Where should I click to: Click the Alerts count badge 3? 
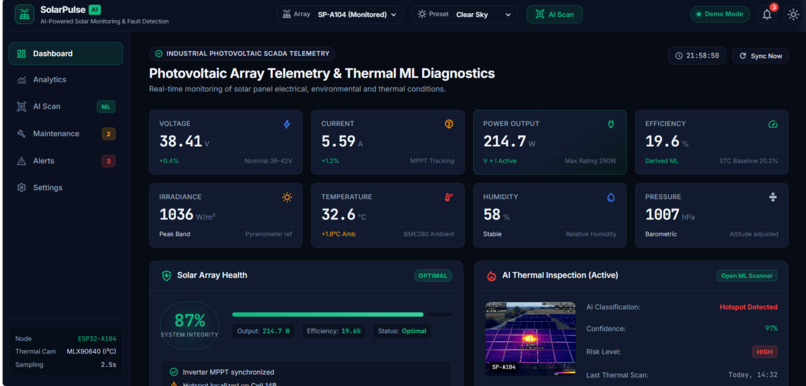108,161
